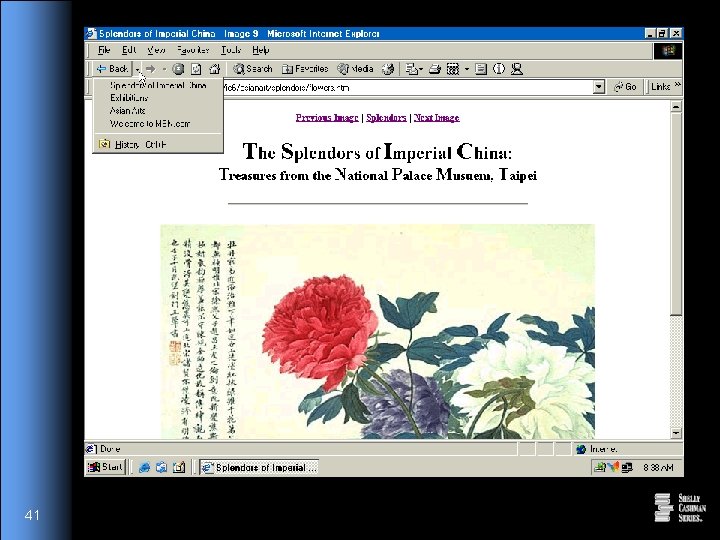Click the Internet zone status icon

coord(581,449)
